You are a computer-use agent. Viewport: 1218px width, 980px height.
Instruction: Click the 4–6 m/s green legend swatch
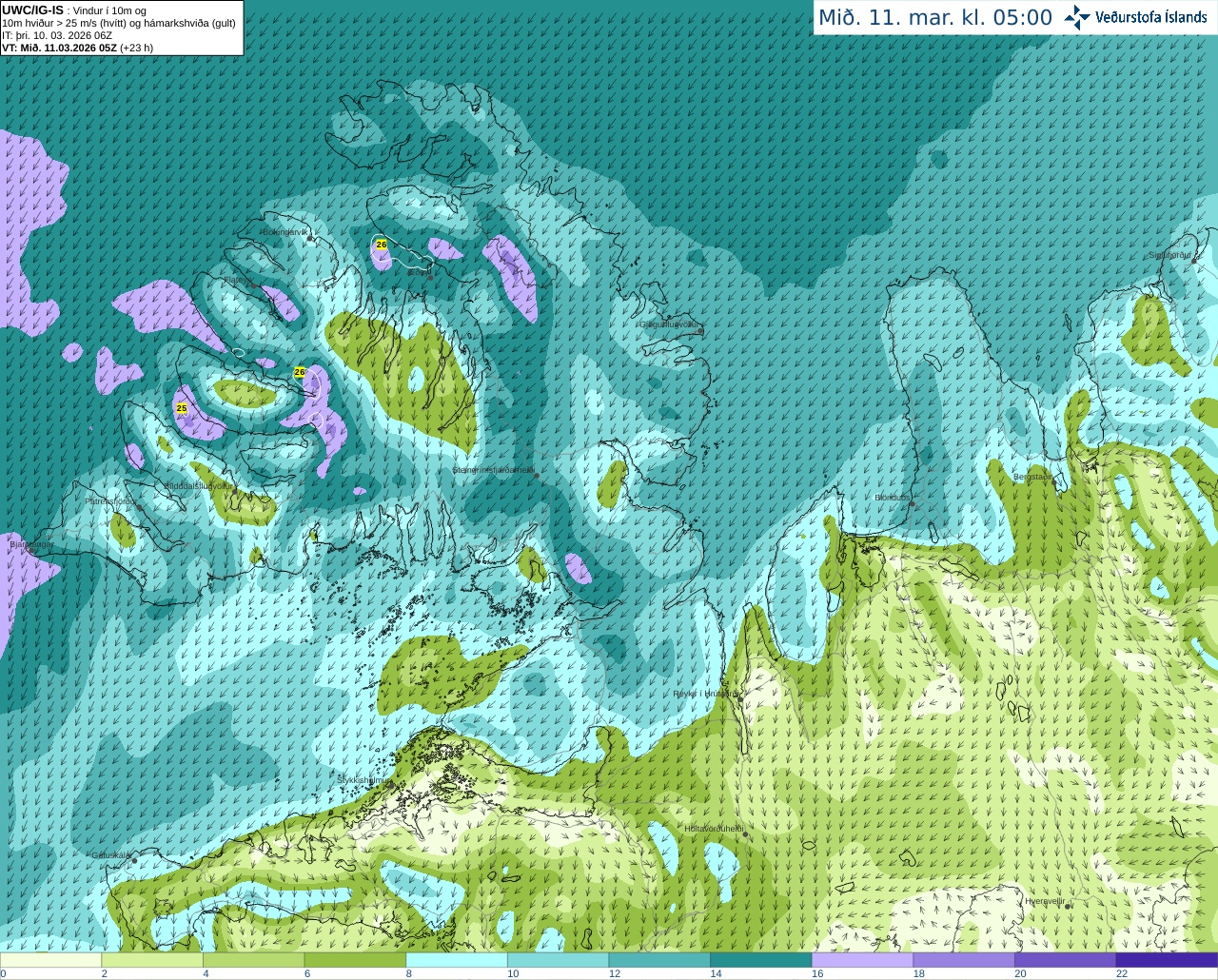pyautogui.click(x=253, y=960)
